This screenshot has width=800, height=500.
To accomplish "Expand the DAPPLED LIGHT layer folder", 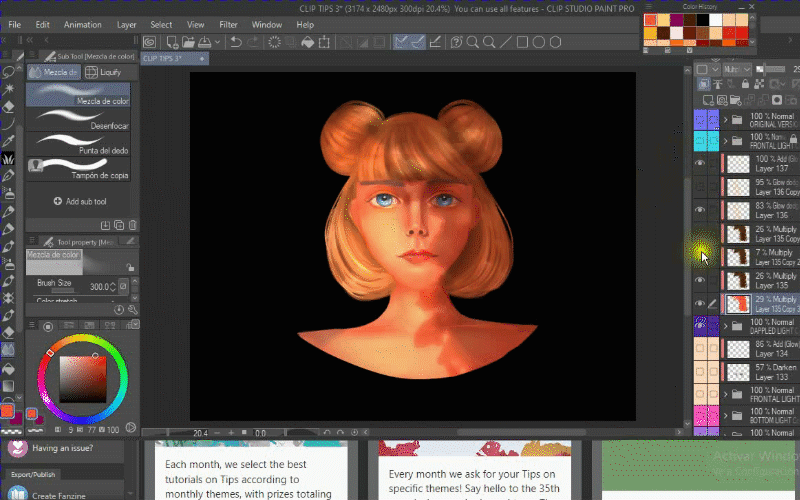I will click(725, 325).
